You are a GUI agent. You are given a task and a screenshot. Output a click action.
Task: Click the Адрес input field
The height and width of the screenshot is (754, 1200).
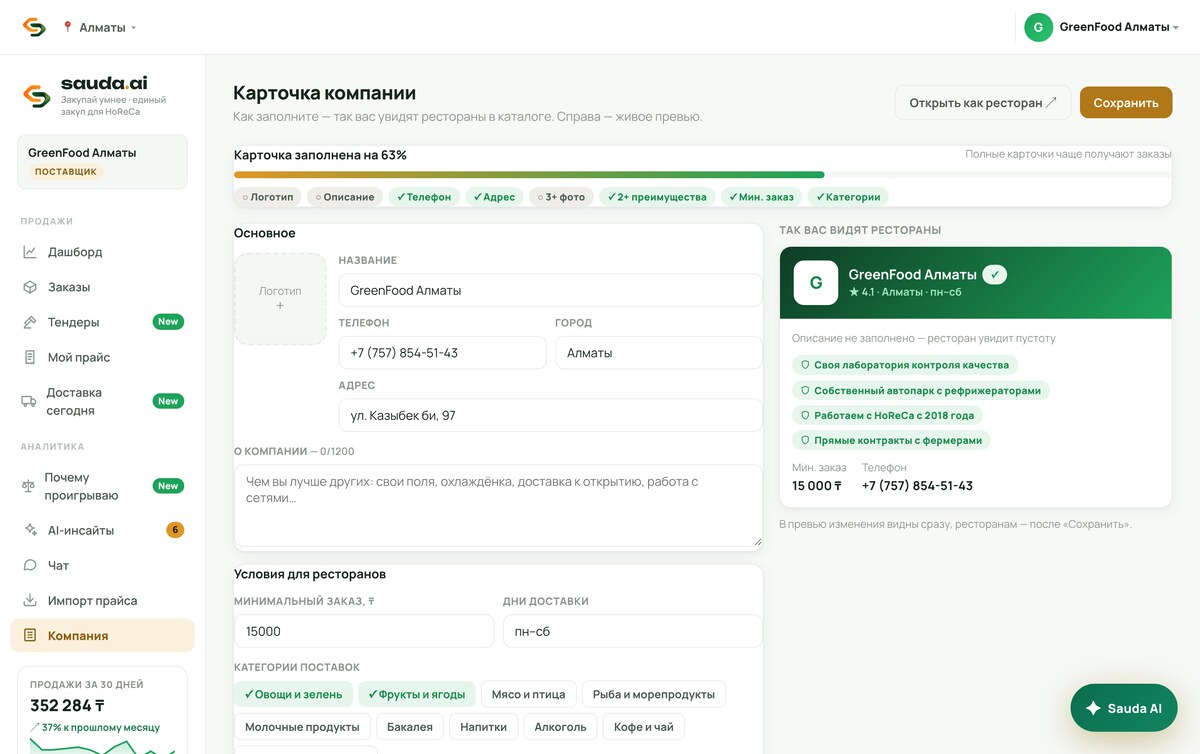550,415
